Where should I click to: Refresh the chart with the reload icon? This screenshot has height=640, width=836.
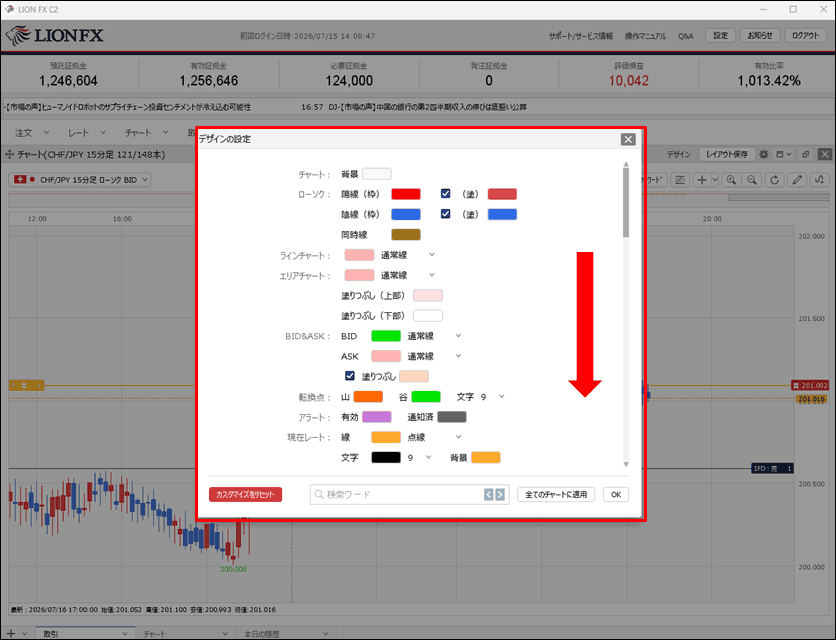click(774, 180)
